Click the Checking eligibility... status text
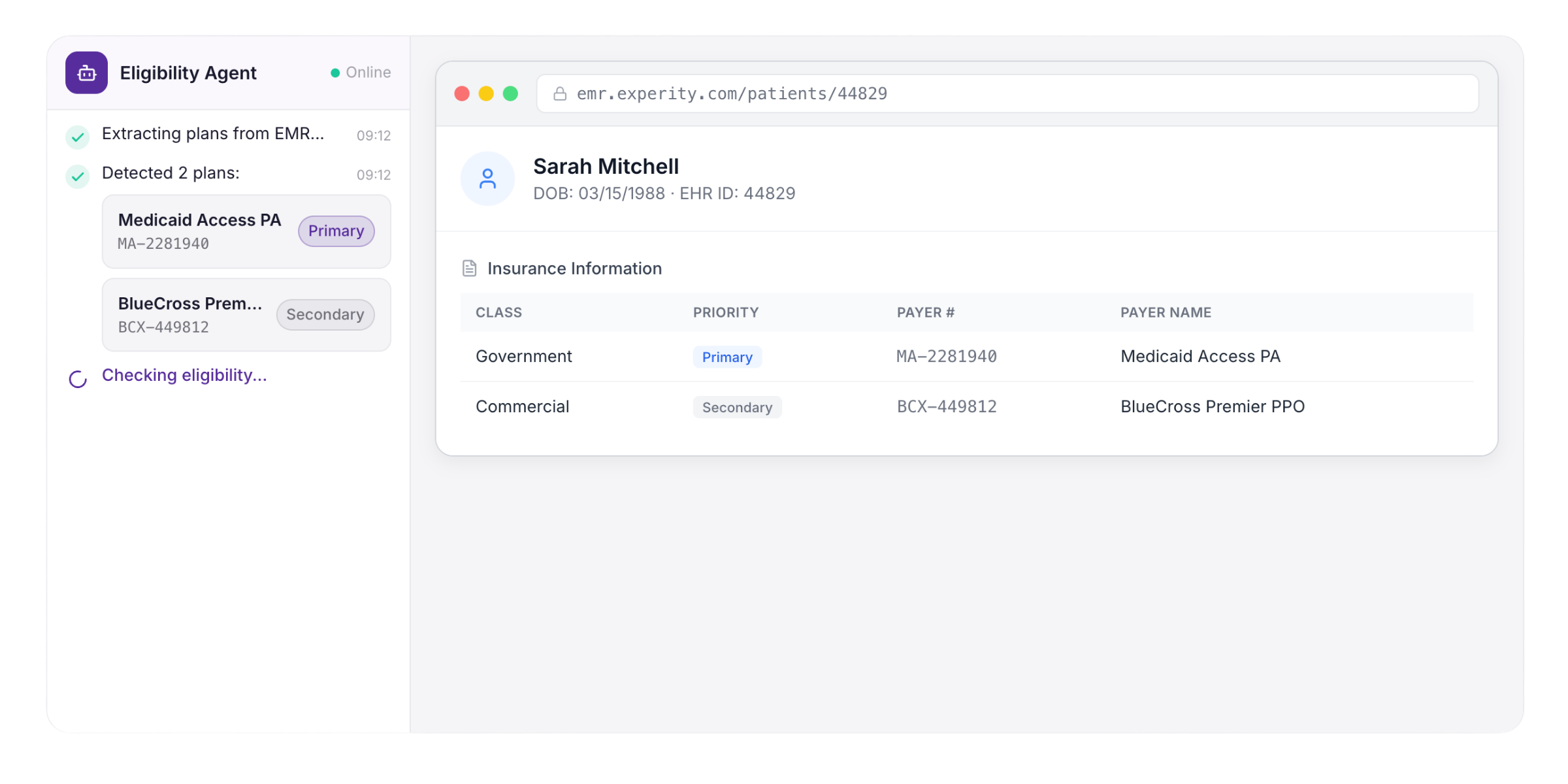The image size is (1568, 784). (184, 375)
